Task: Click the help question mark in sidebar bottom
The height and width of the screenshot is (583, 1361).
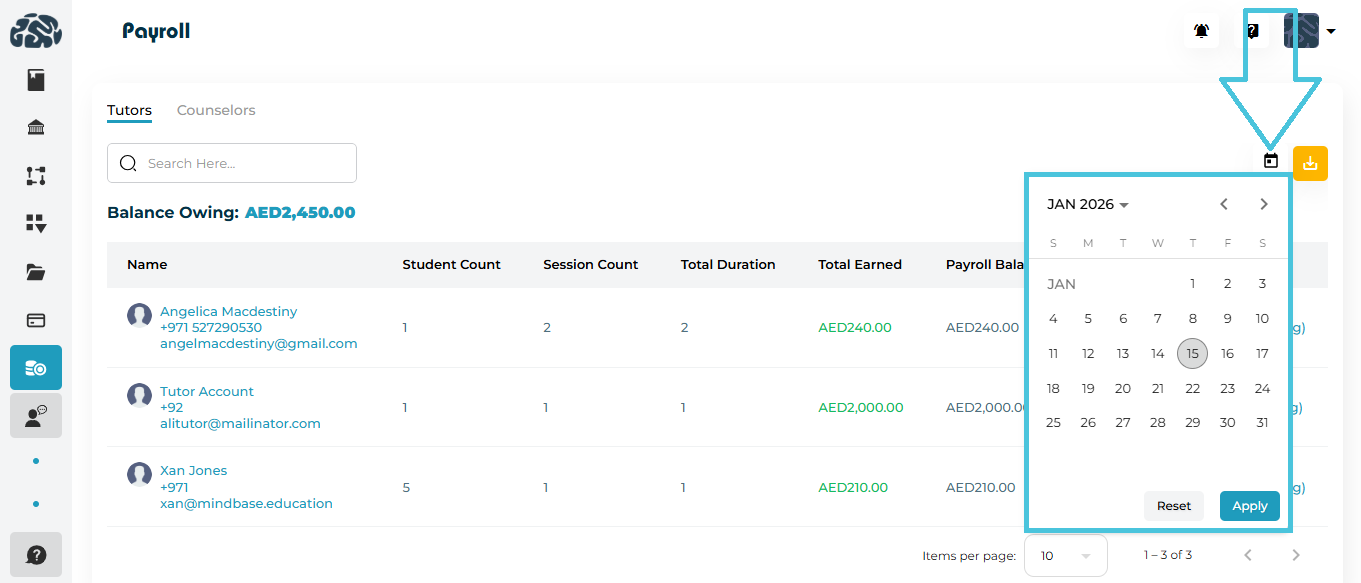Action: pos(36,554)
